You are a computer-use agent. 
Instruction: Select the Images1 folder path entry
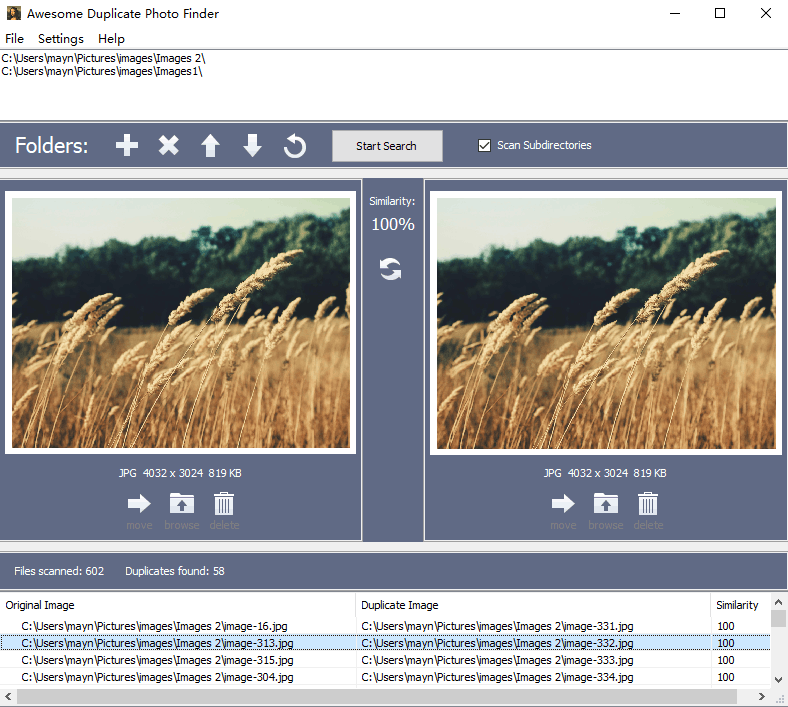click(x=102, y=71)
